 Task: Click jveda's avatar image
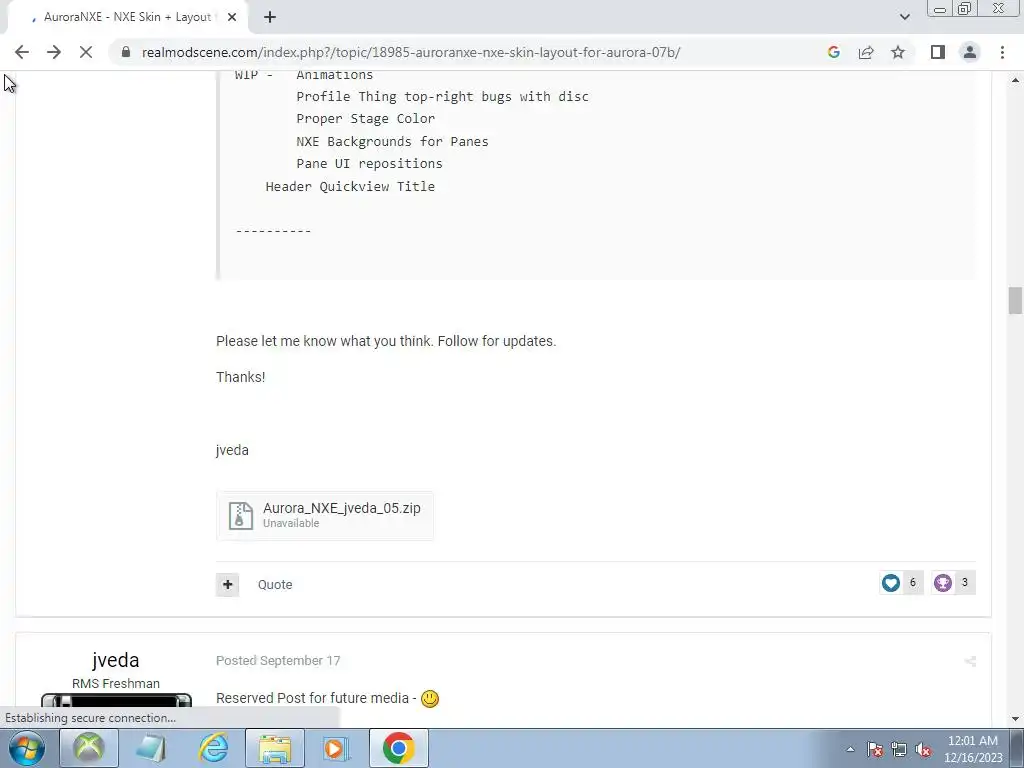[116, 701]
